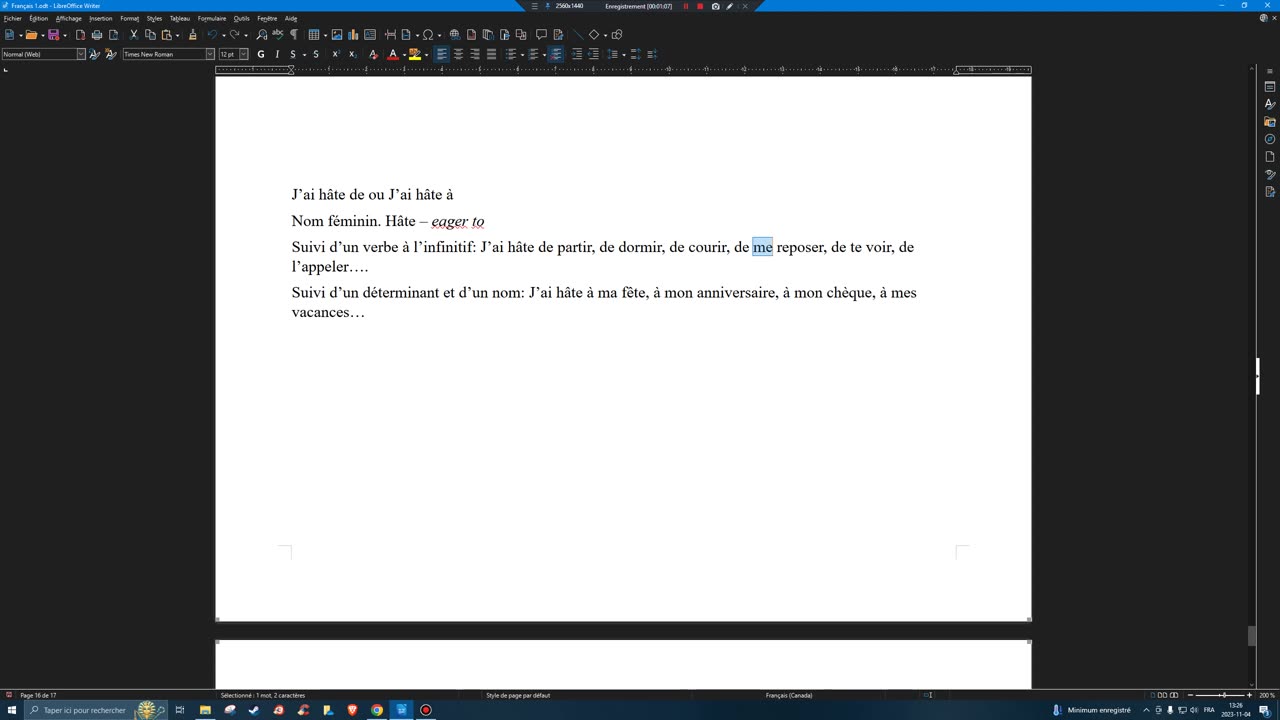Click the Insert Chart icon

(x=353, y=35)
